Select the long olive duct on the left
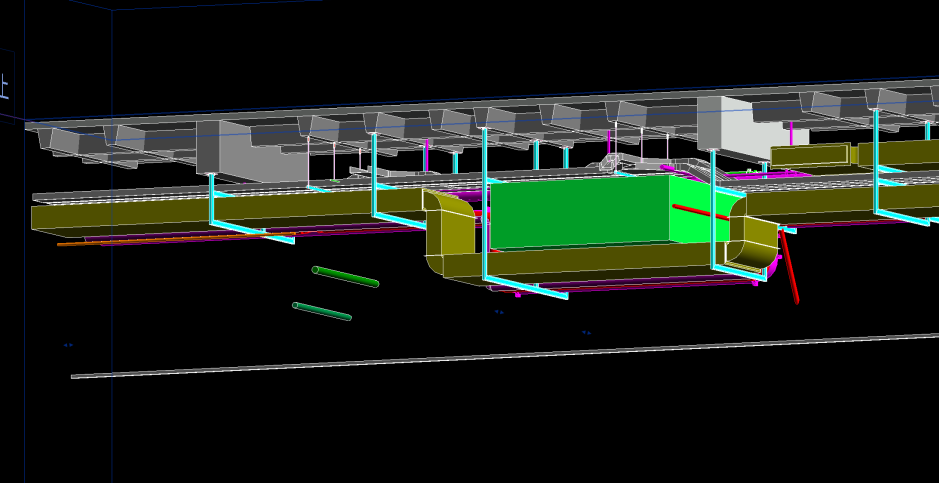Viewport: 939px width, 483px height. pos(228,211)
